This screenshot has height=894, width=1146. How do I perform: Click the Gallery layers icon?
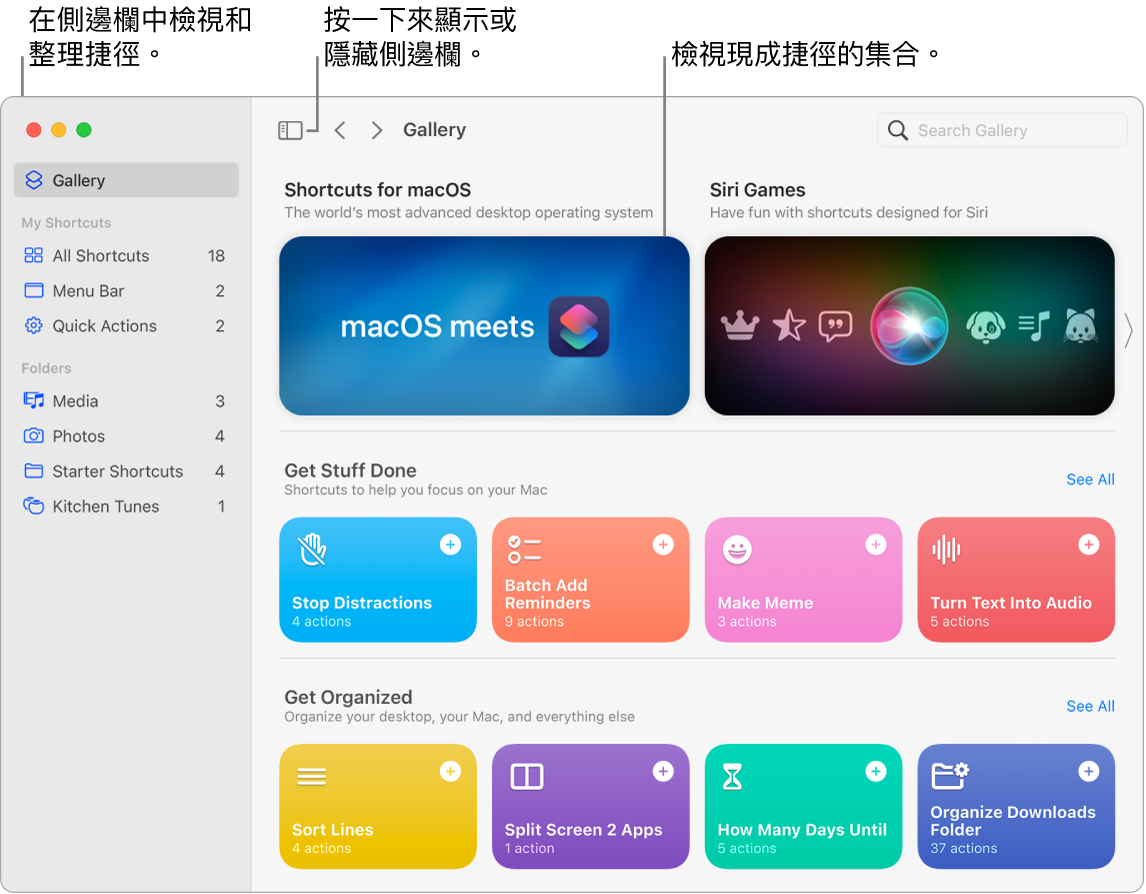point(34,180)
